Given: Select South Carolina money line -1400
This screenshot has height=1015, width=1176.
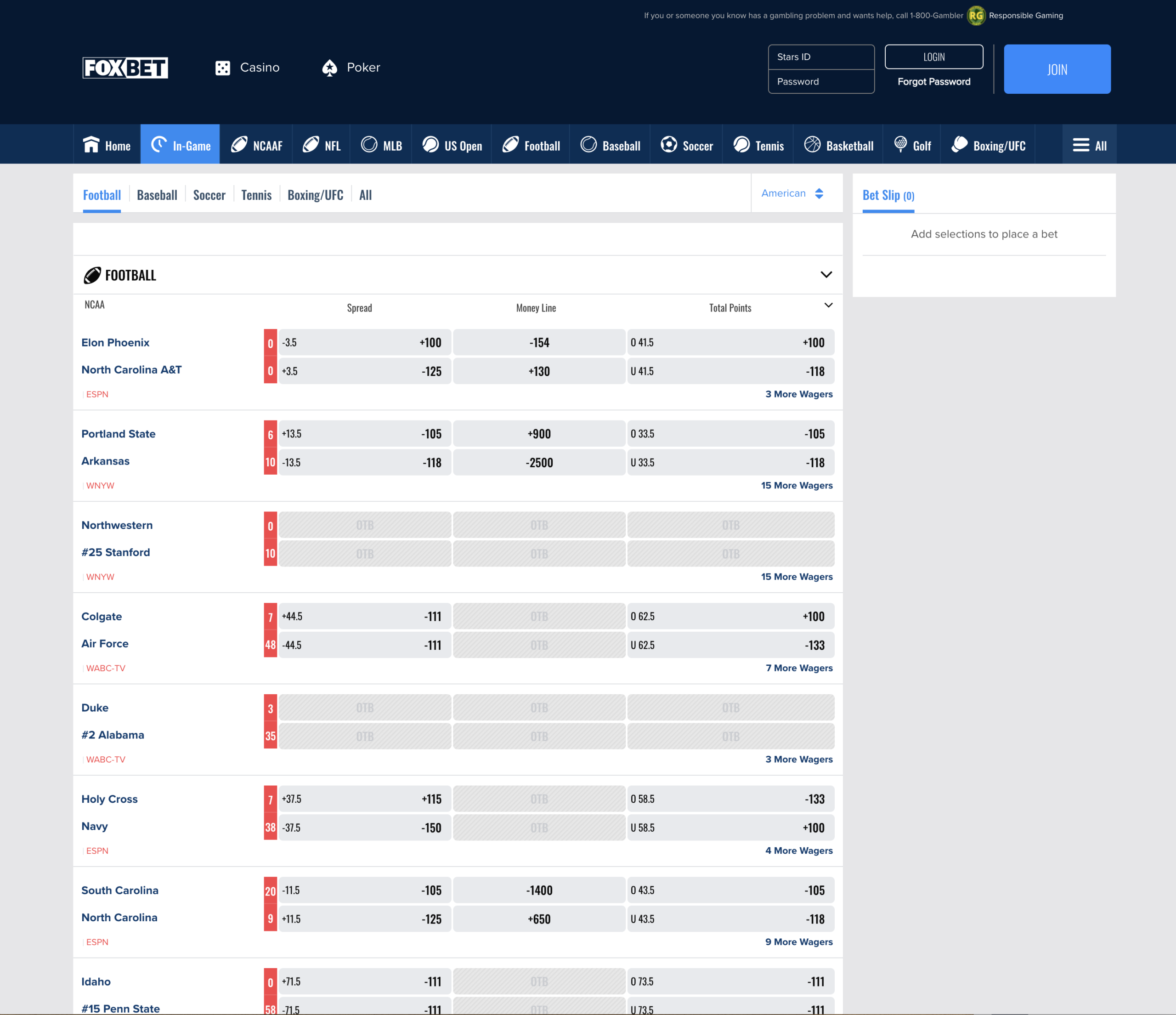Looking at the screenshot, I should pyautogui.click(x=539, y=890).
